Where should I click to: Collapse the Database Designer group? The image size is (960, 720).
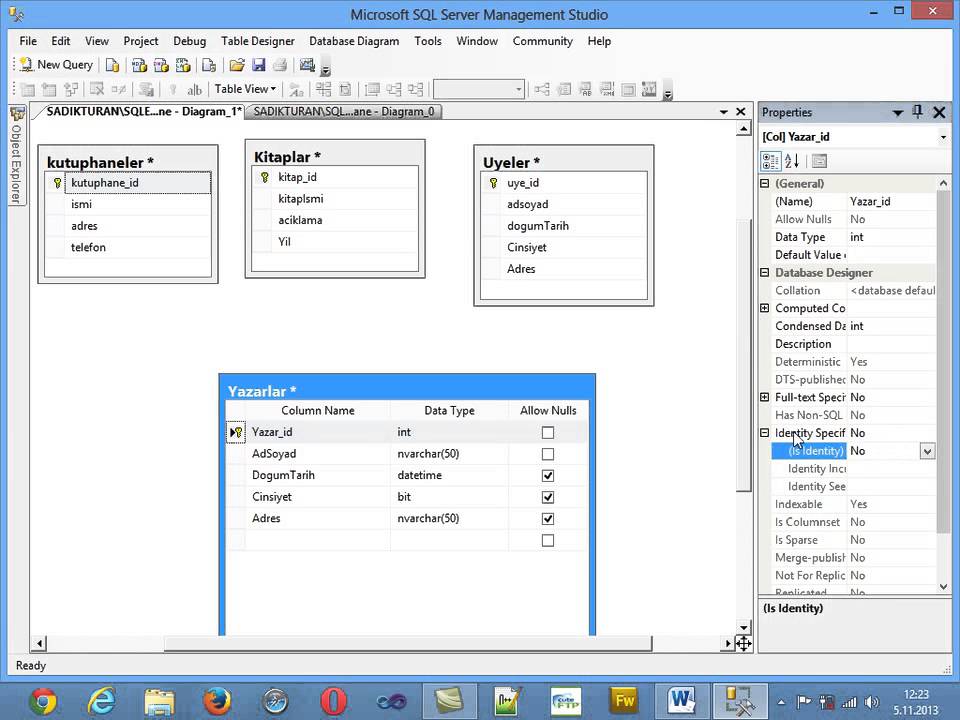point(765,272)
